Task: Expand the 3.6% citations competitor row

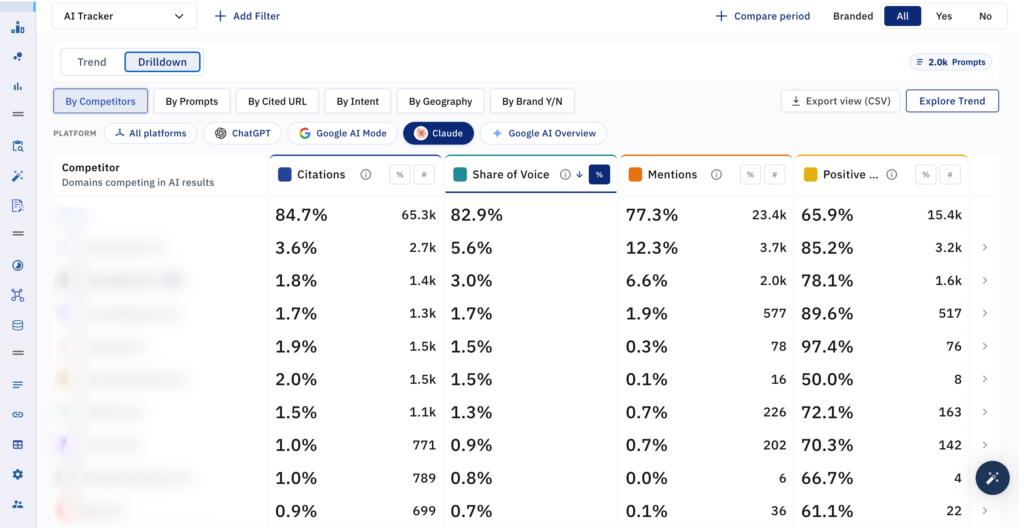Action: coord(985,248)
